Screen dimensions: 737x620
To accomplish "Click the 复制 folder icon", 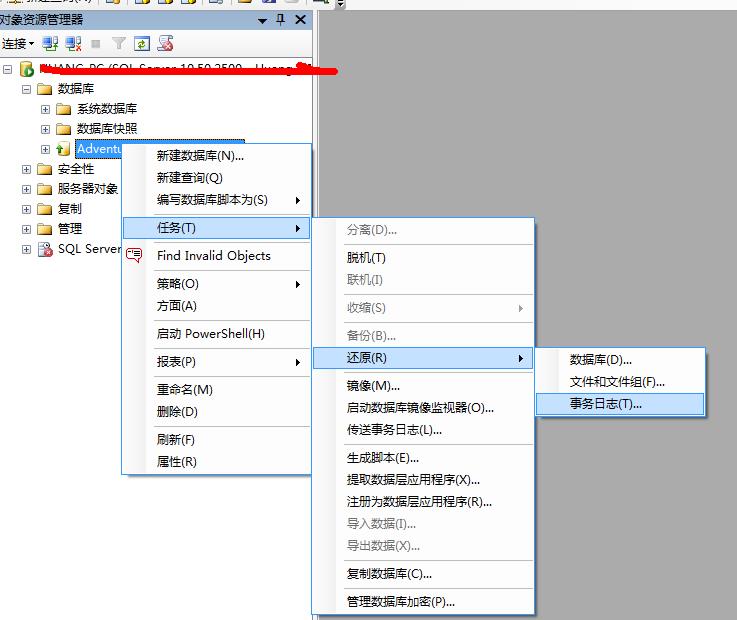I will (x=45, y=209).
